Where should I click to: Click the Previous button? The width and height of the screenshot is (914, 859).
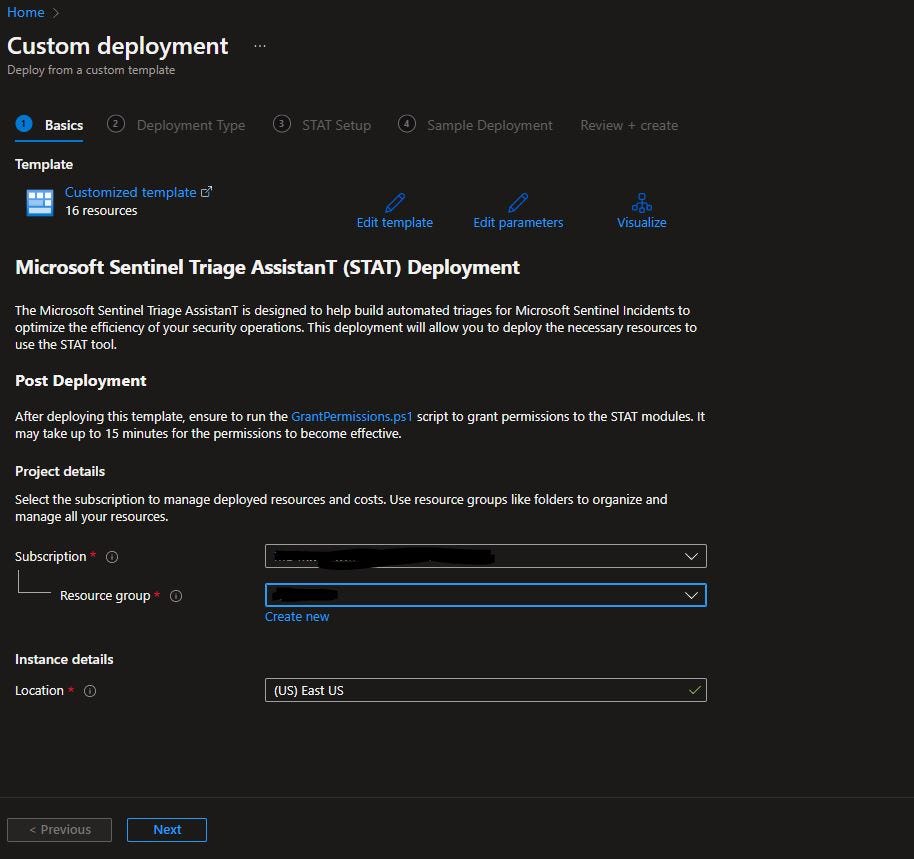[x=59, y=829]
